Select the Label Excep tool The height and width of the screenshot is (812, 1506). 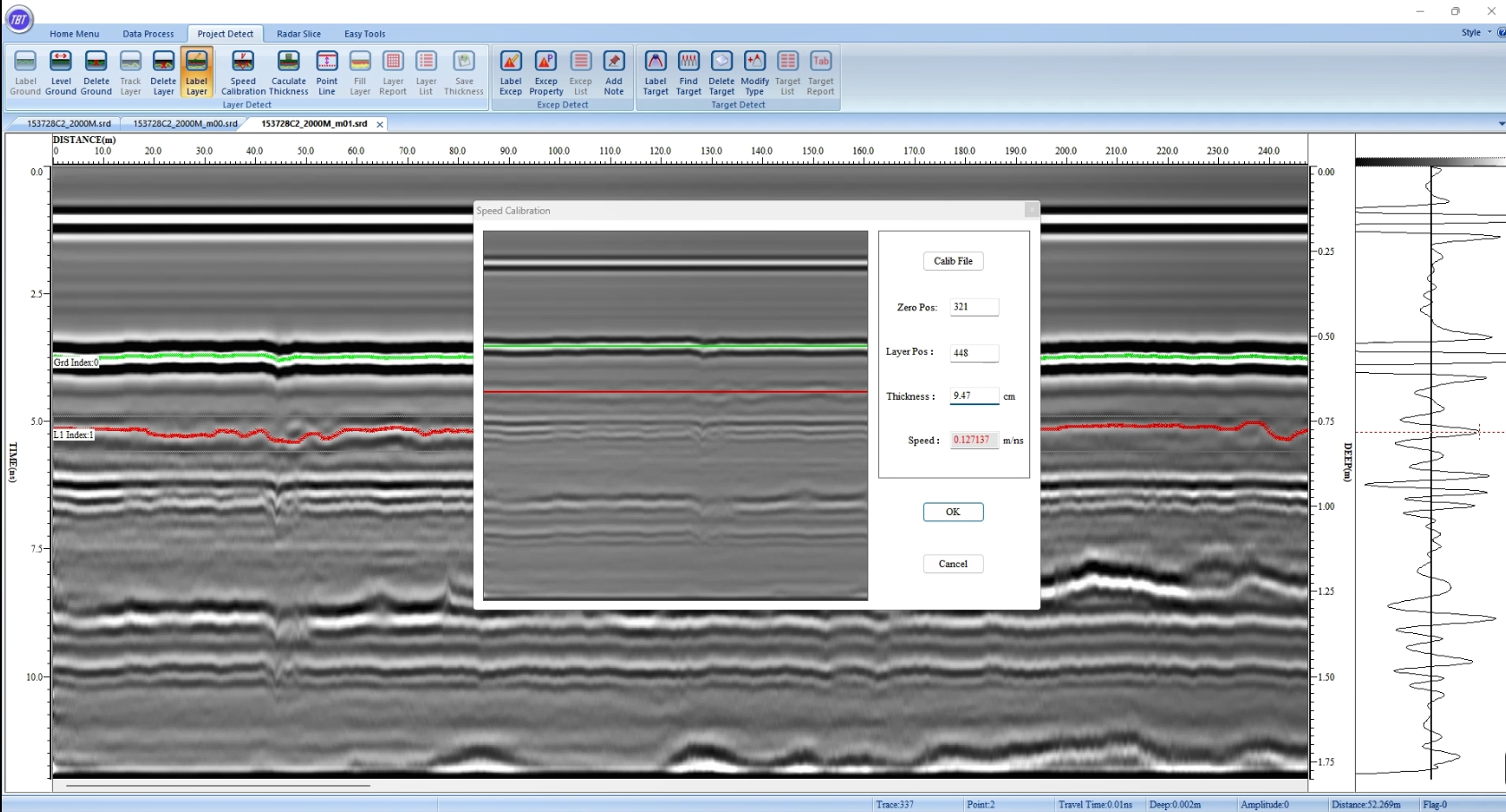(511, 72)
